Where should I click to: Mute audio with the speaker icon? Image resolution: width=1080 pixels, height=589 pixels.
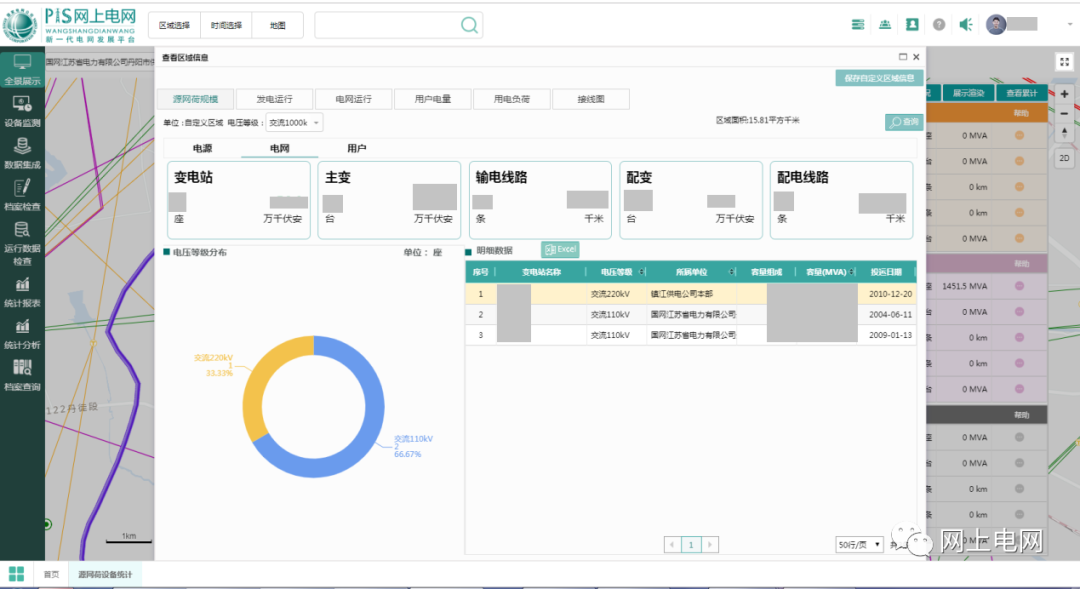[965, 24]
